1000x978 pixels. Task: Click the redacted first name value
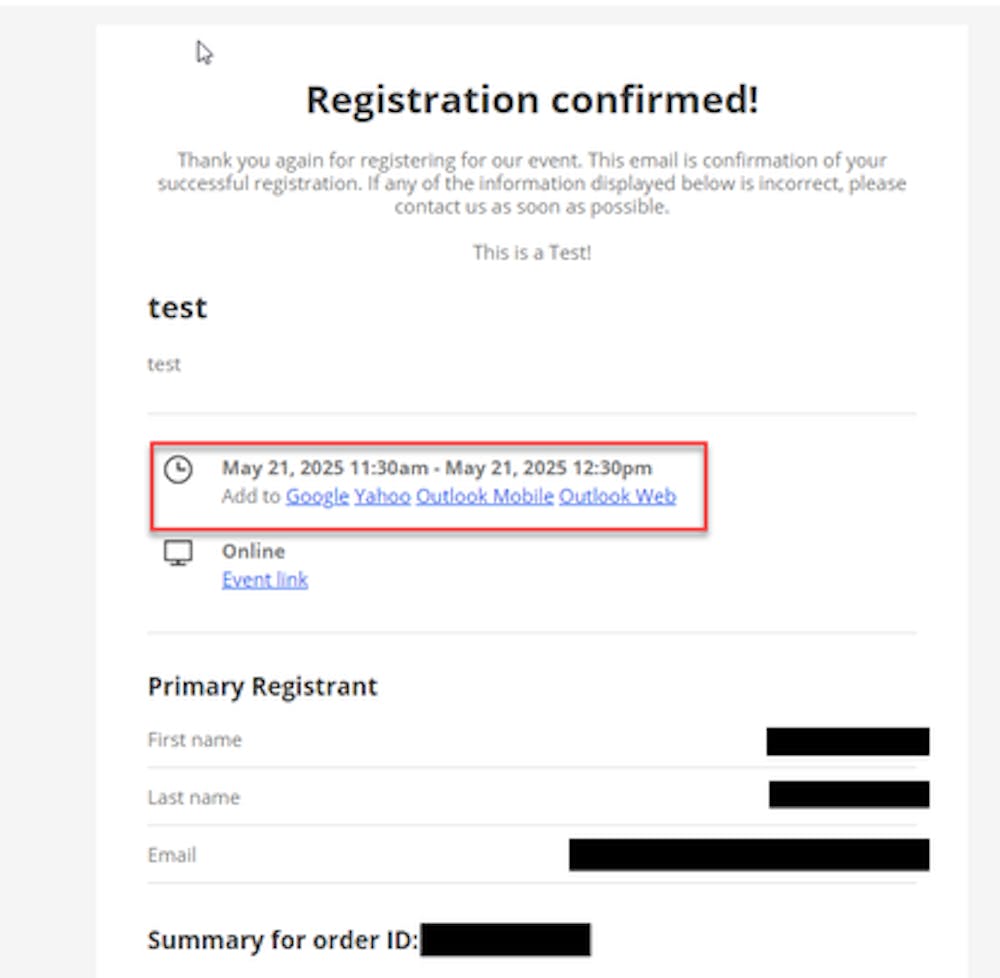coord(848,741)
